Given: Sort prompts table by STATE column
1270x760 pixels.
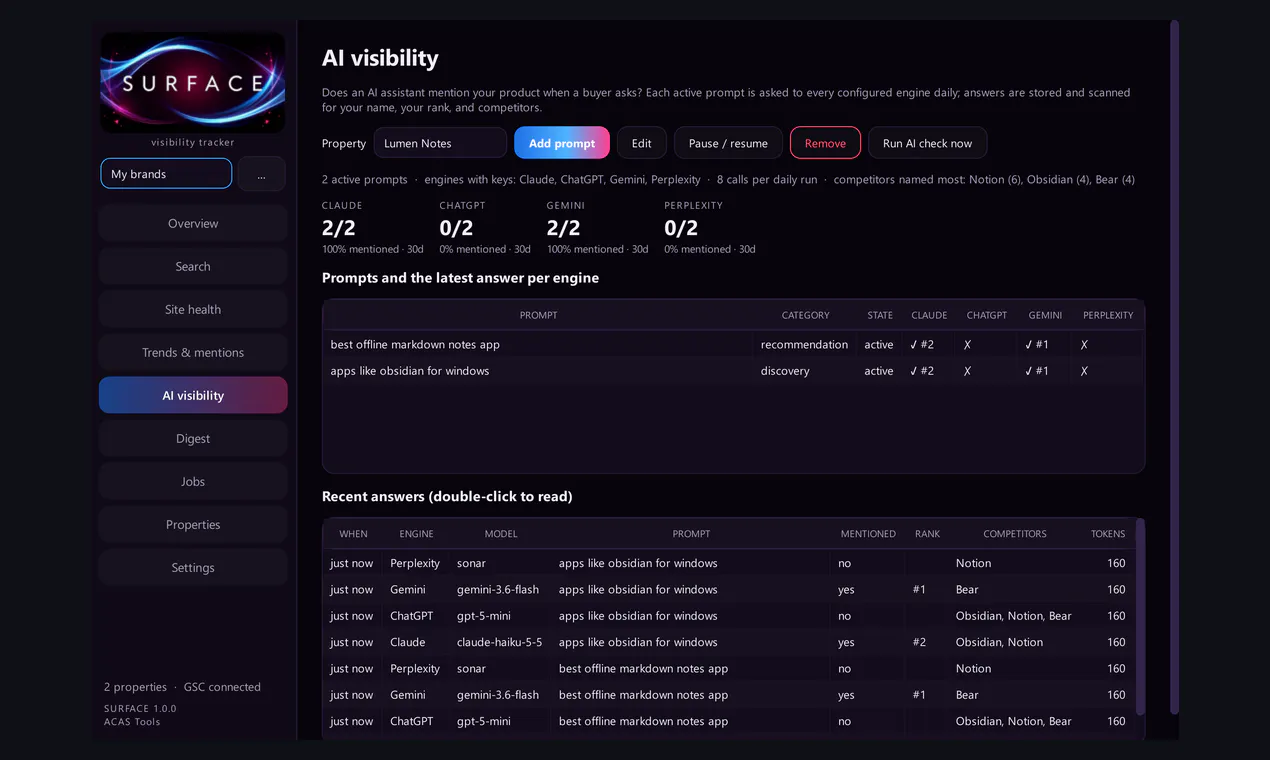Looking at the screenshot, I should coord(880,315).
